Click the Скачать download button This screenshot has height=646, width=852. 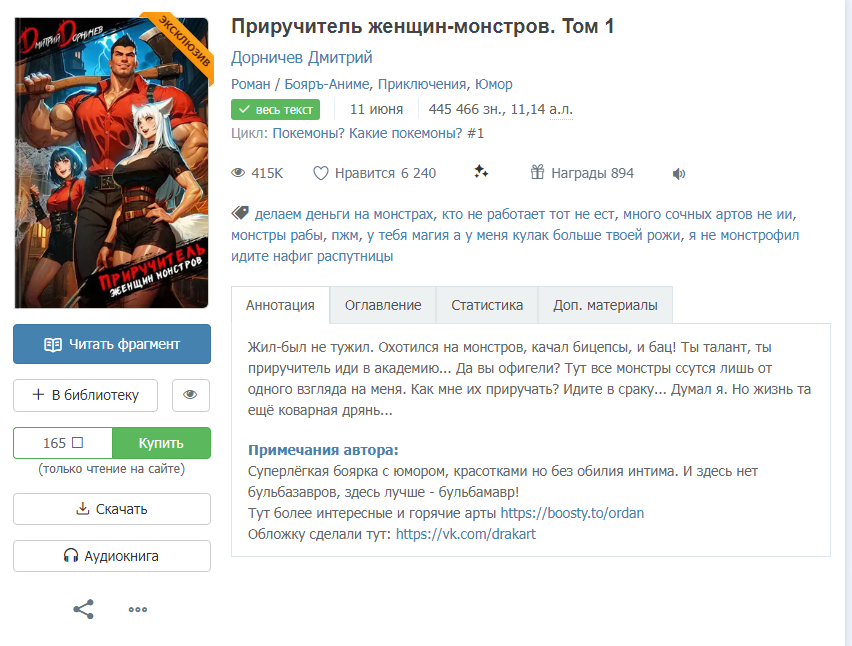(x=112, y=509)
